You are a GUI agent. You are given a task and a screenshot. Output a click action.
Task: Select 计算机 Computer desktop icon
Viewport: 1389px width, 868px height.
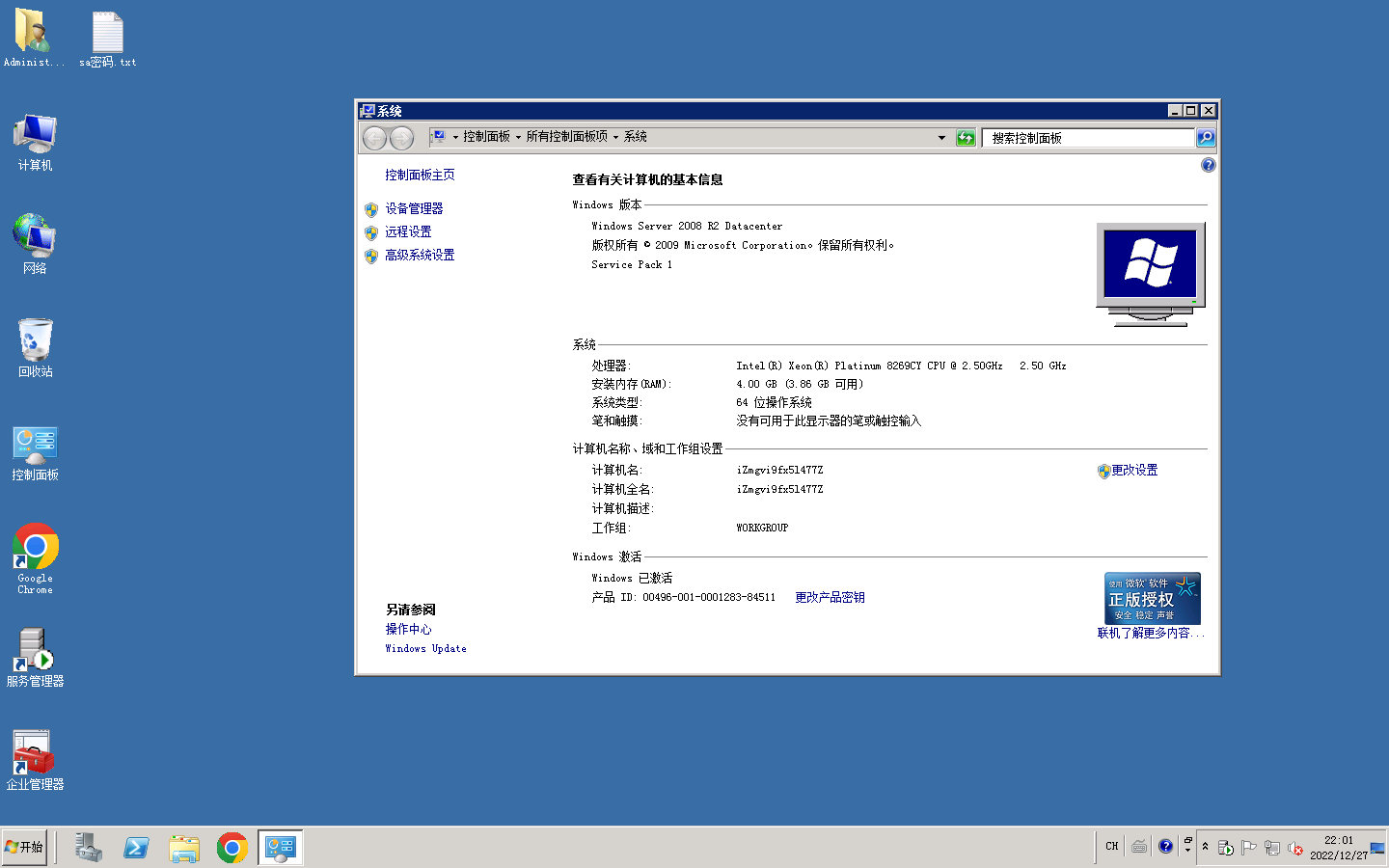pyautogui.click(x=35, y=143)
